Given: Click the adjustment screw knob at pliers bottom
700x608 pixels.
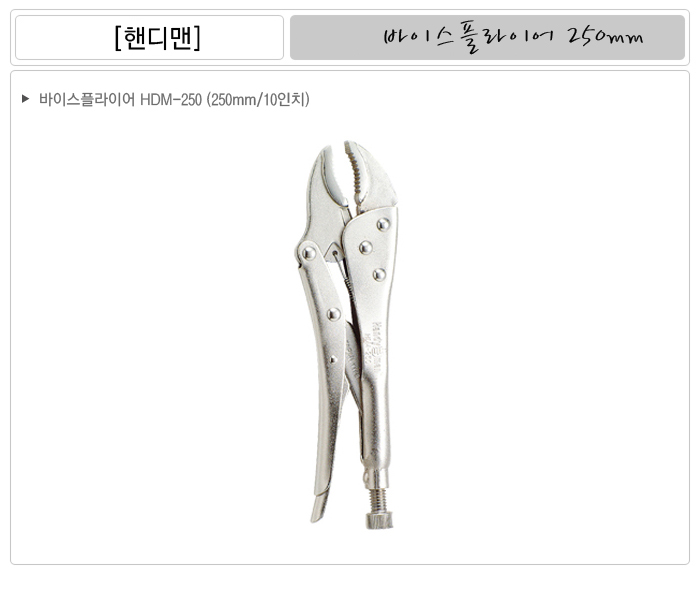Looking at the screenshot, I should (379, 521).
